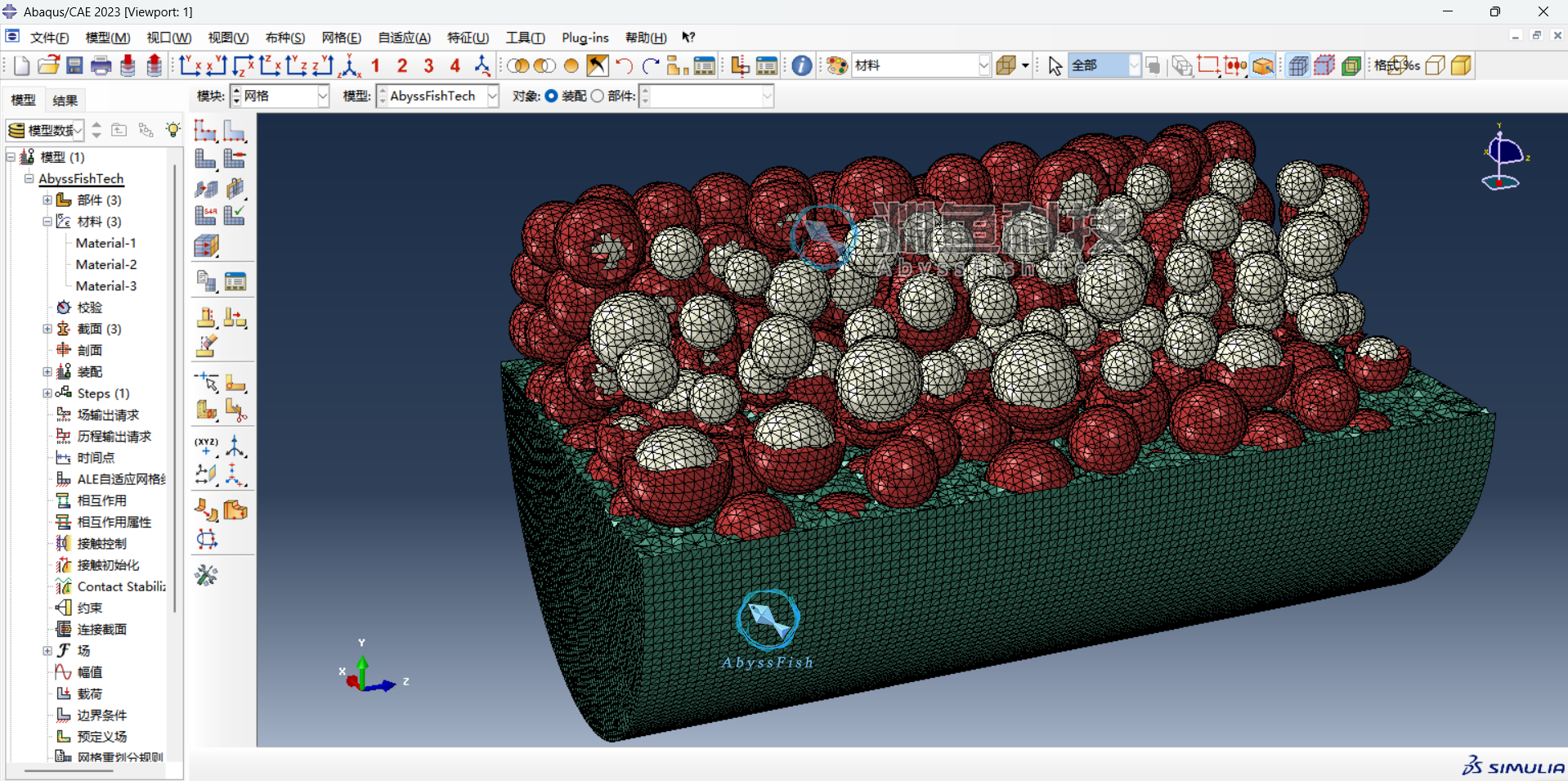Seed part instance tool

click(x=205, y=131)
